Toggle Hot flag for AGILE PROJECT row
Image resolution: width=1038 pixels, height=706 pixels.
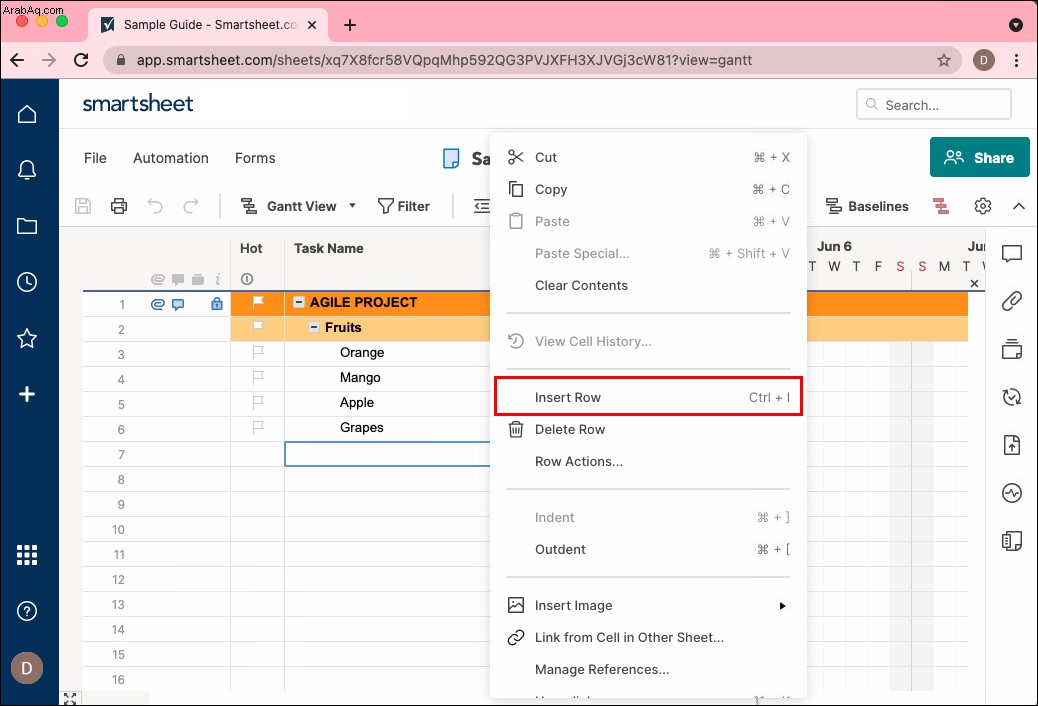click(258, 302)
